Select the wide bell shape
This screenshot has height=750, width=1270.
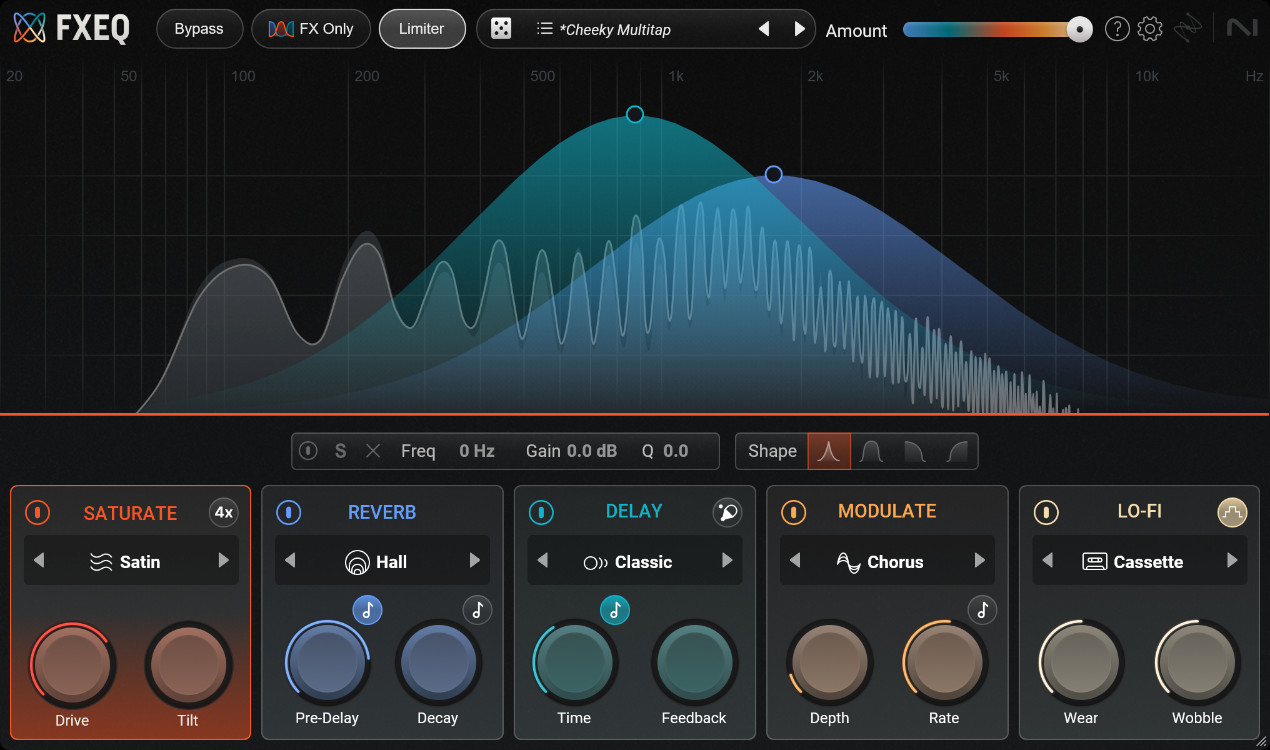tap(871, 452)
